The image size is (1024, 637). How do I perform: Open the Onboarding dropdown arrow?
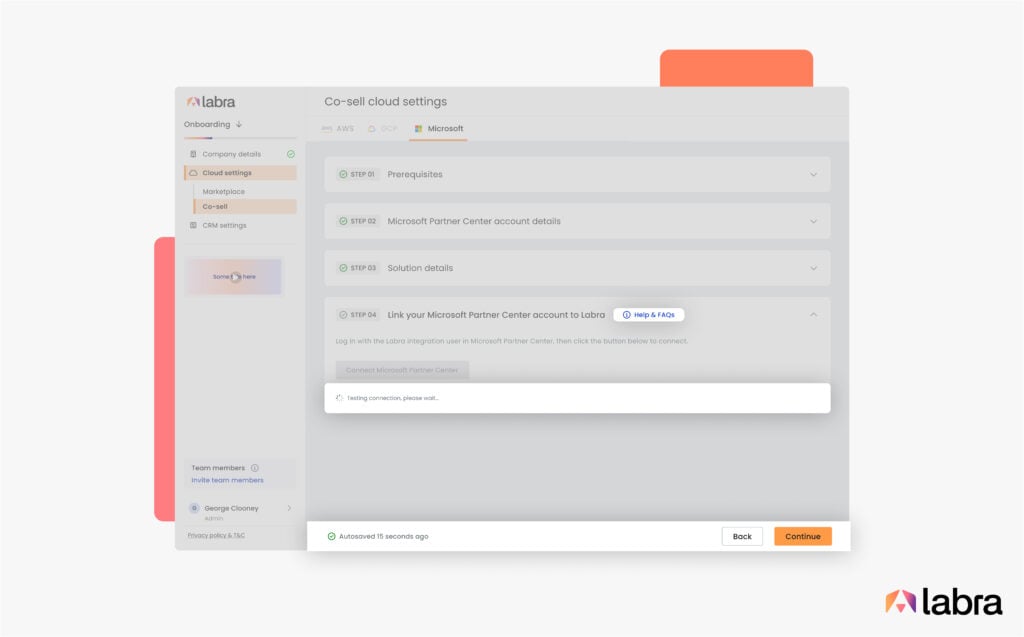pyautogui.click(x=239, y=124)
